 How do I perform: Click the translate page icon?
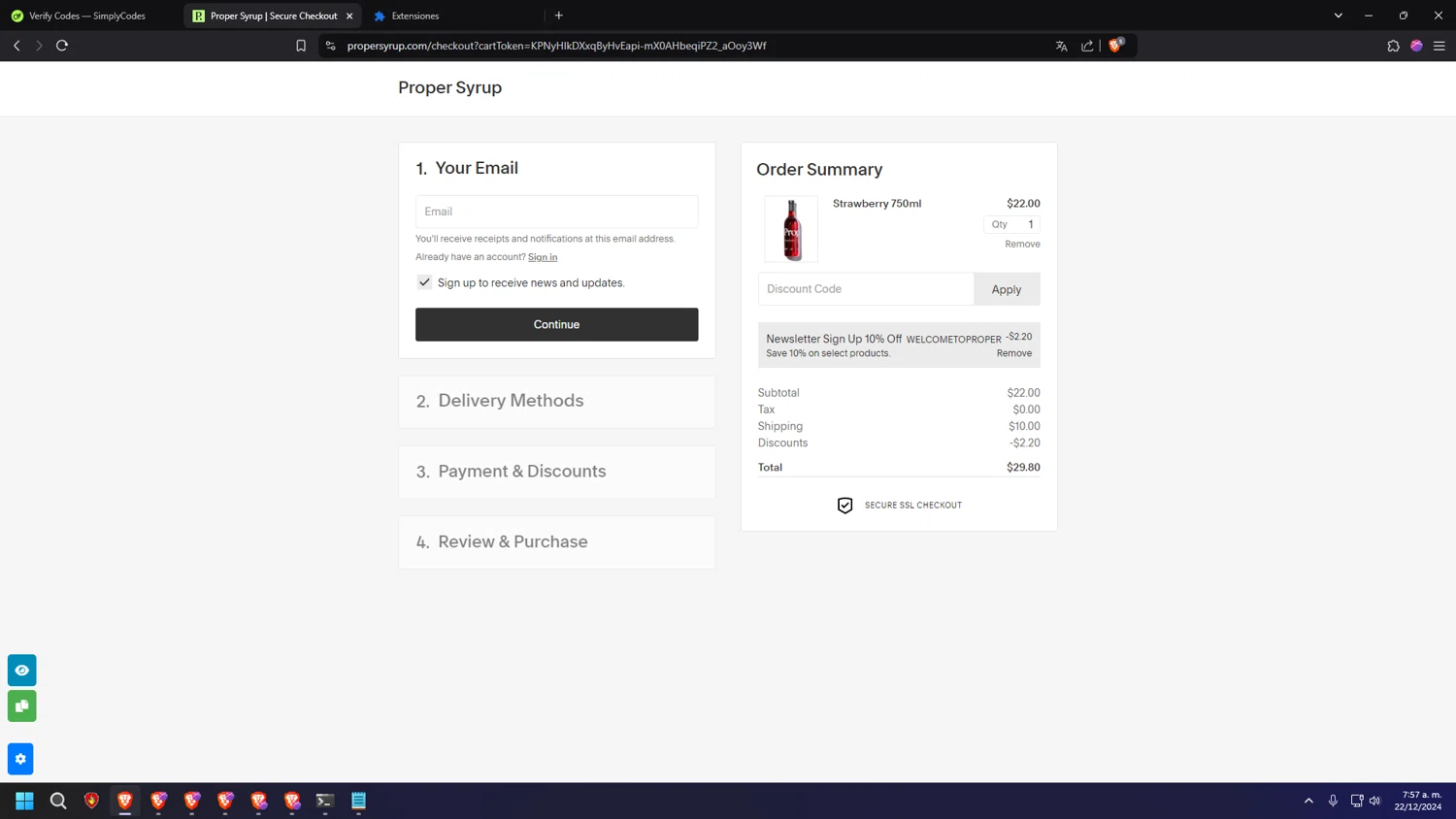pyautogui.click(x=1061, y=46)
